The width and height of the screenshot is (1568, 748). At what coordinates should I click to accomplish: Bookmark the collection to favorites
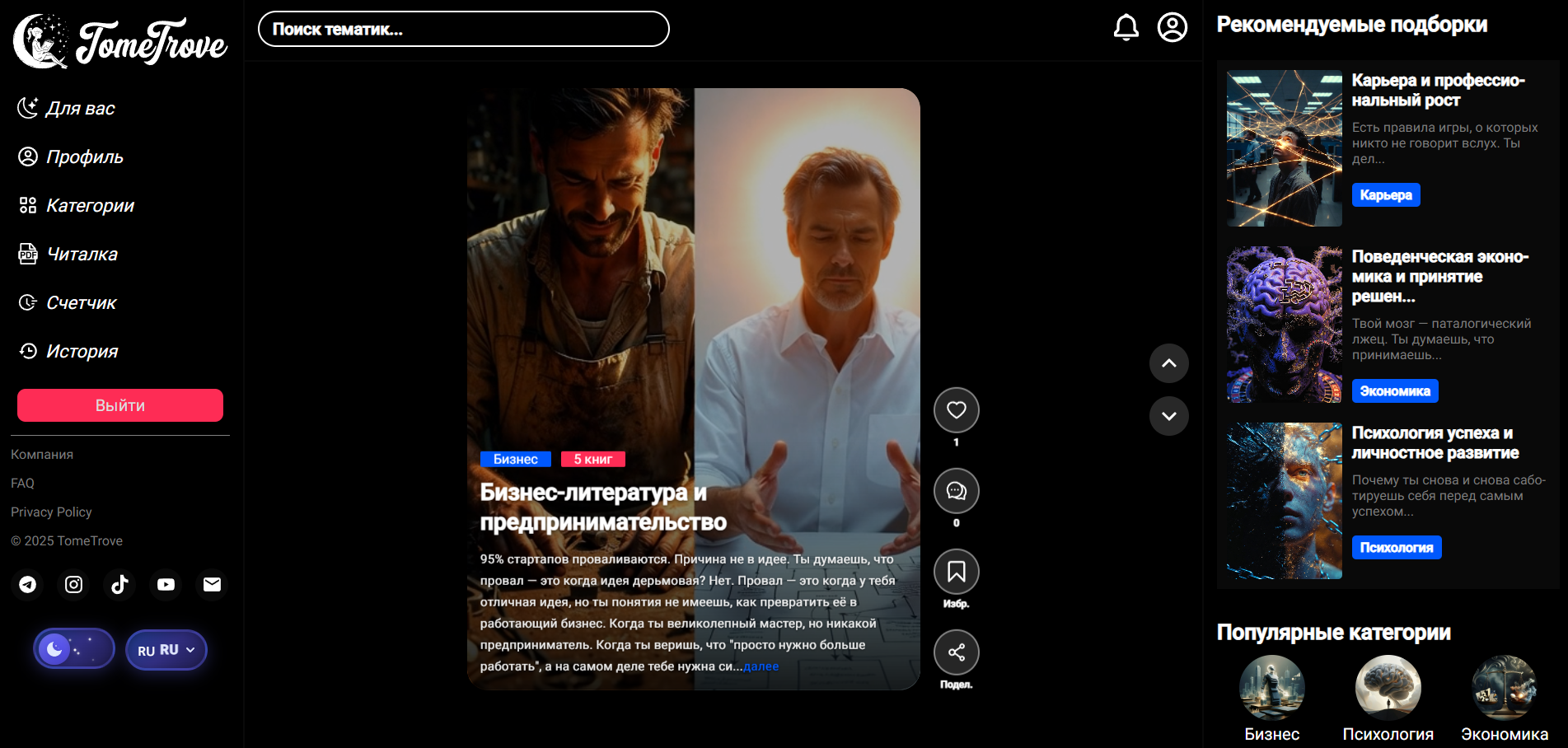[956, 572]
